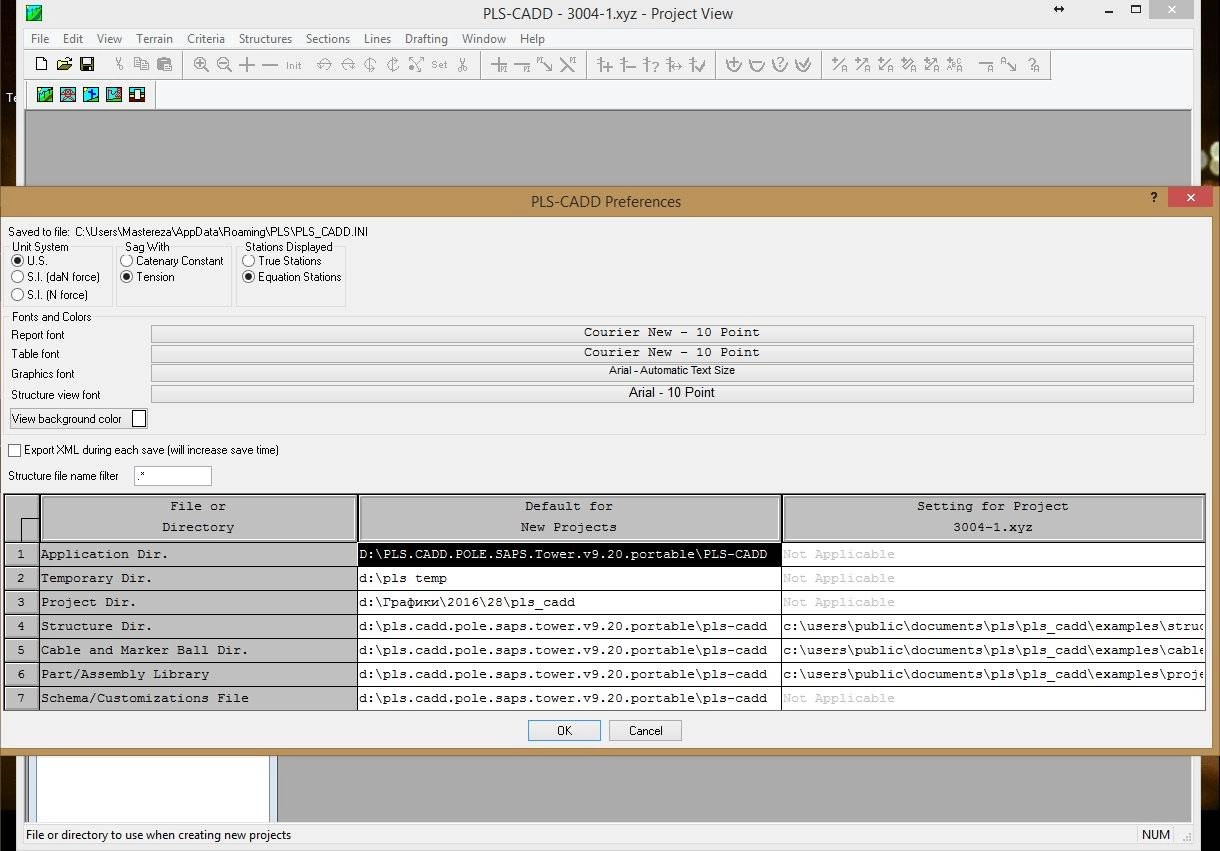Click Part/Assembly Library default path cell

tap(569, 674)
